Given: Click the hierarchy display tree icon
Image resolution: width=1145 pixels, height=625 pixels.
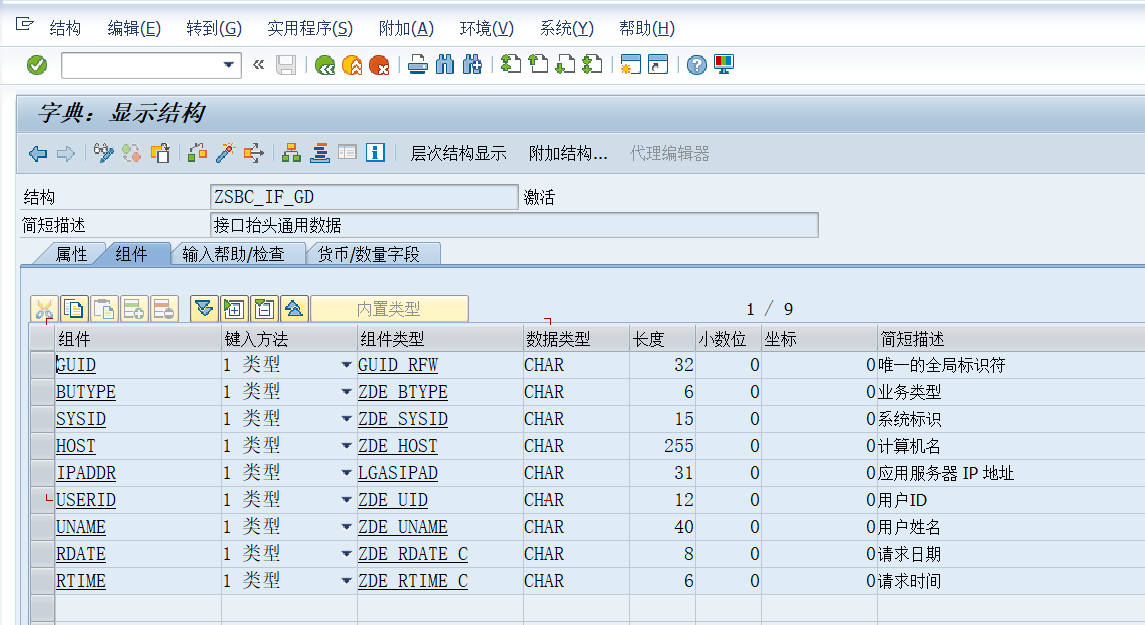Looking at the screenshot, I should [291, 153].
